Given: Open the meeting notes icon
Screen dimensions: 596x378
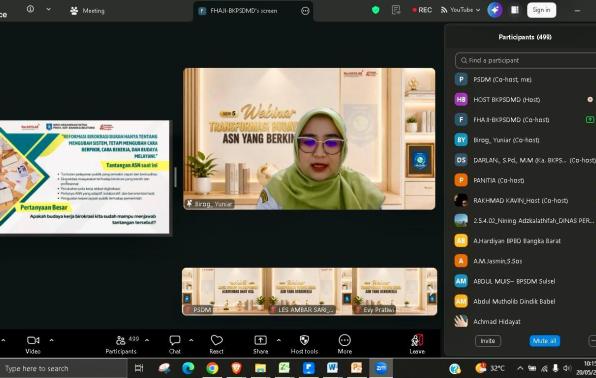Looking at the screenshot, I should point(396,10).
